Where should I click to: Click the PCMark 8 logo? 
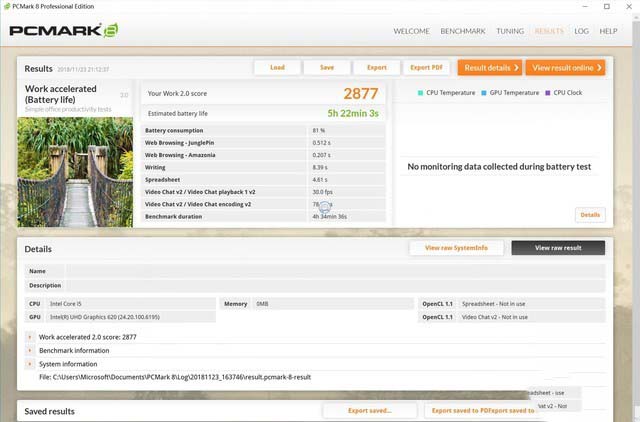(x=64, y=31)
